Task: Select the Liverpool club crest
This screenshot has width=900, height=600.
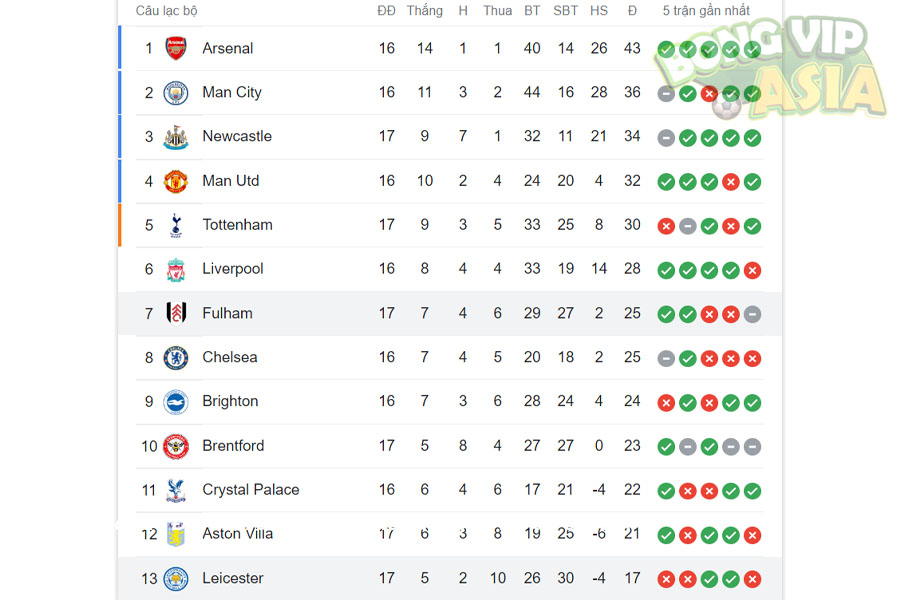Action: pyautogui.click(x=176, y=269)
